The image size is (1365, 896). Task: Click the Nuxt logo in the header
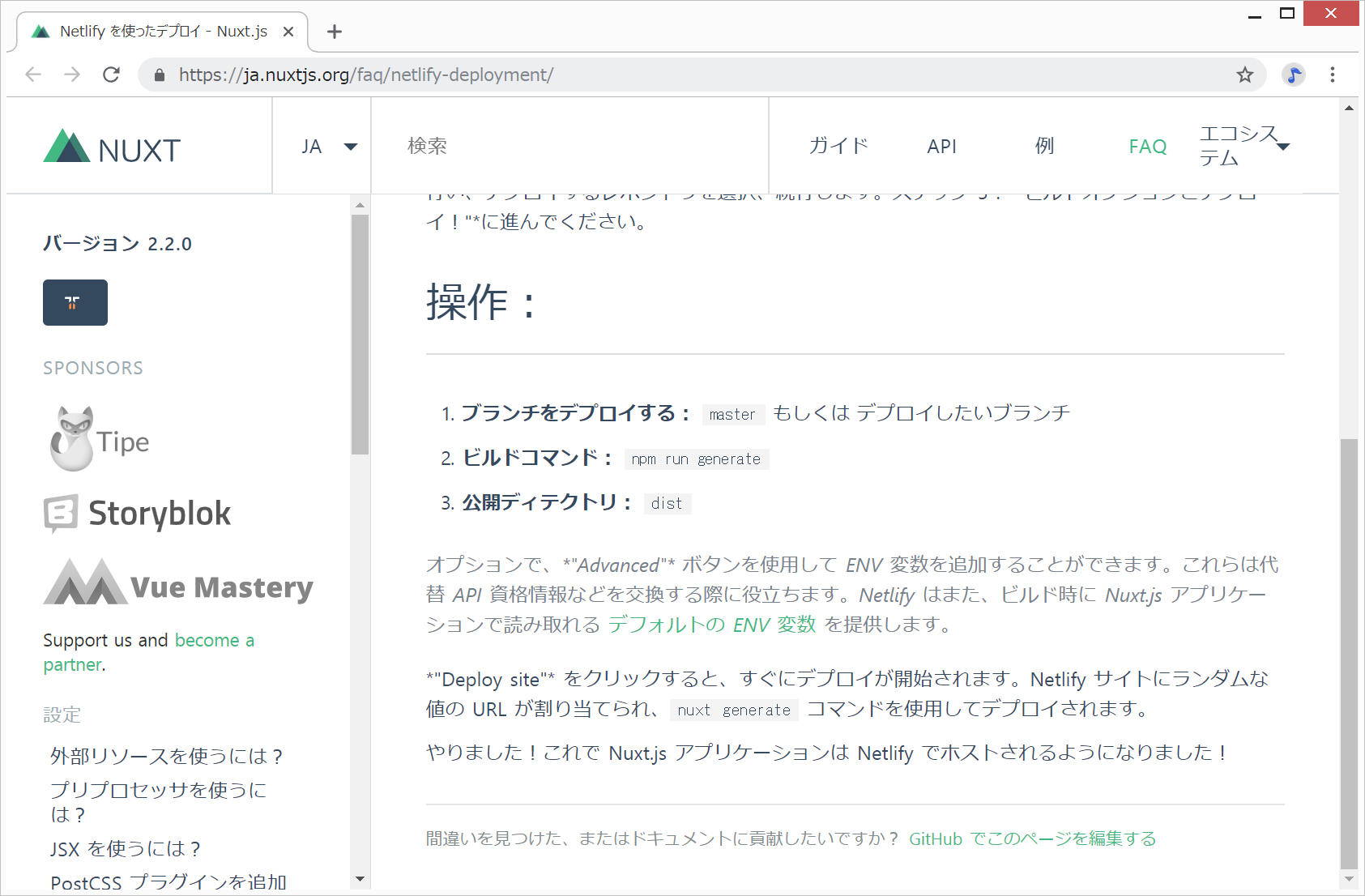coord(112,147)
